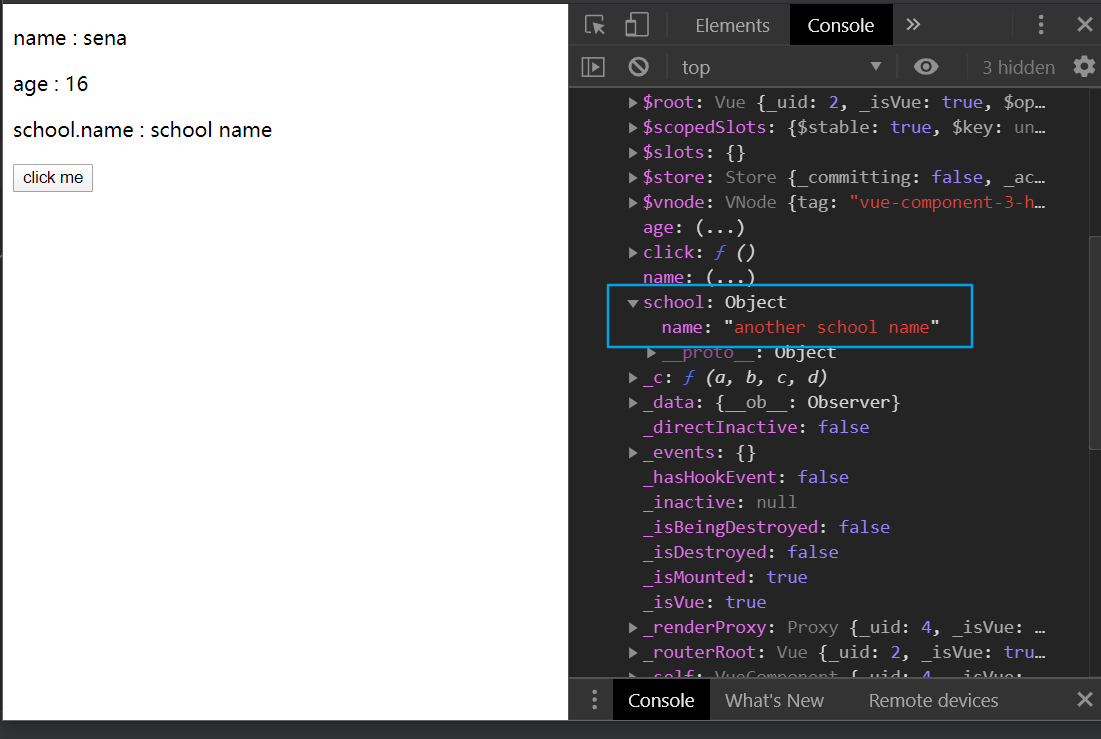The image size is (1101, 739).
Task: Expand the _data Observer entry
Action: click(633, 403)
